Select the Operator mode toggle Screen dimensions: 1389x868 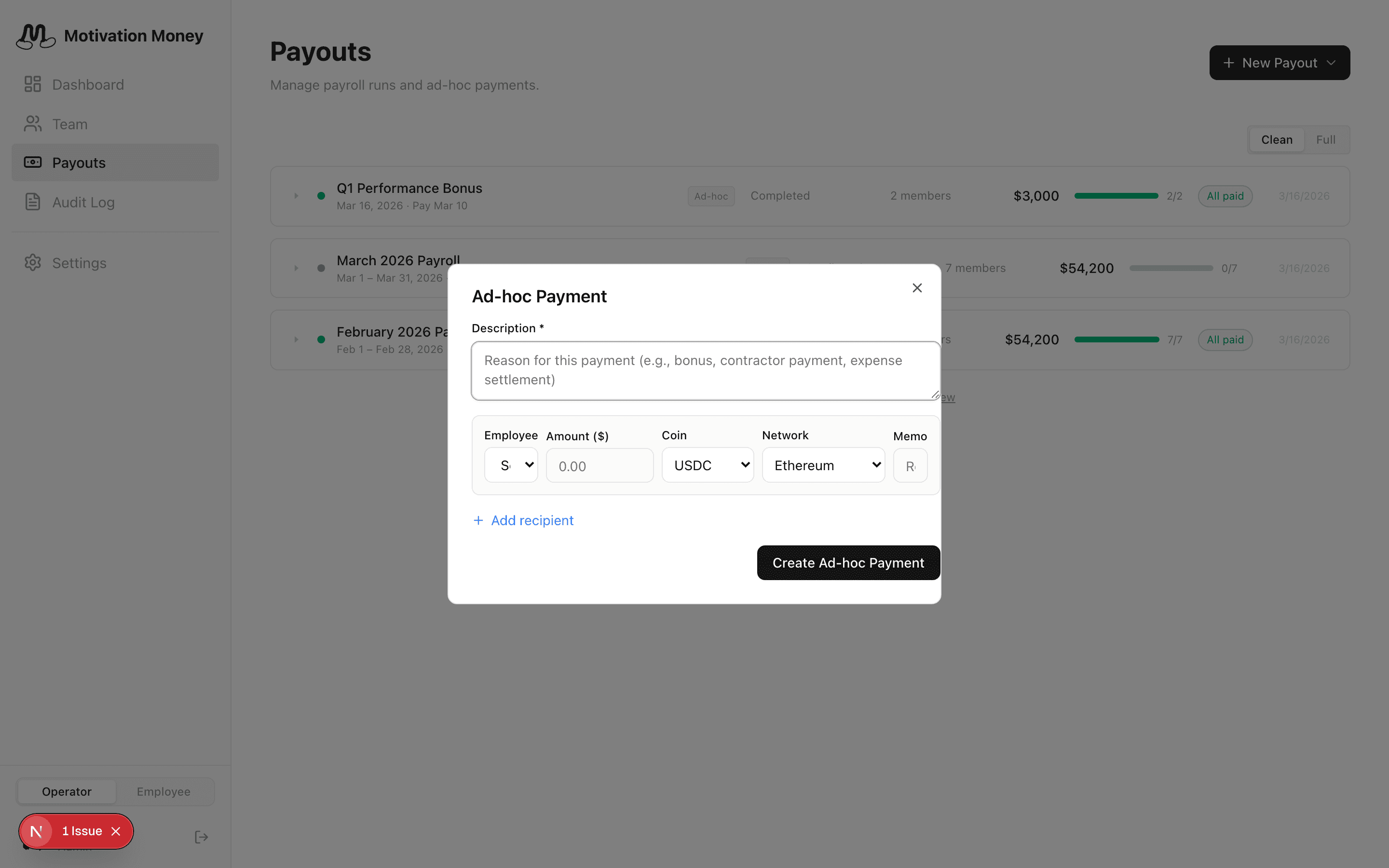67,792
